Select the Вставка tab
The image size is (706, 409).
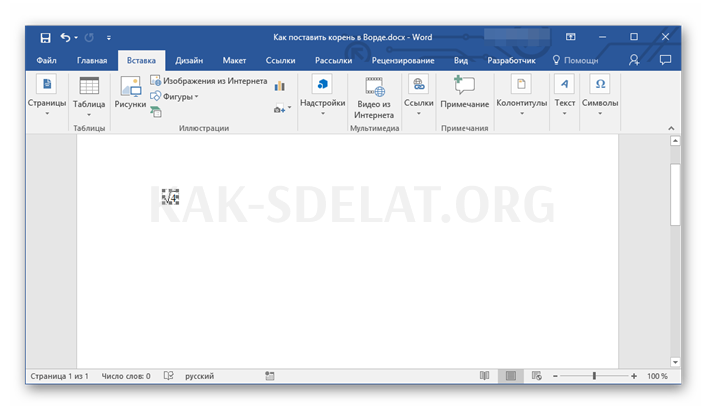141,60
